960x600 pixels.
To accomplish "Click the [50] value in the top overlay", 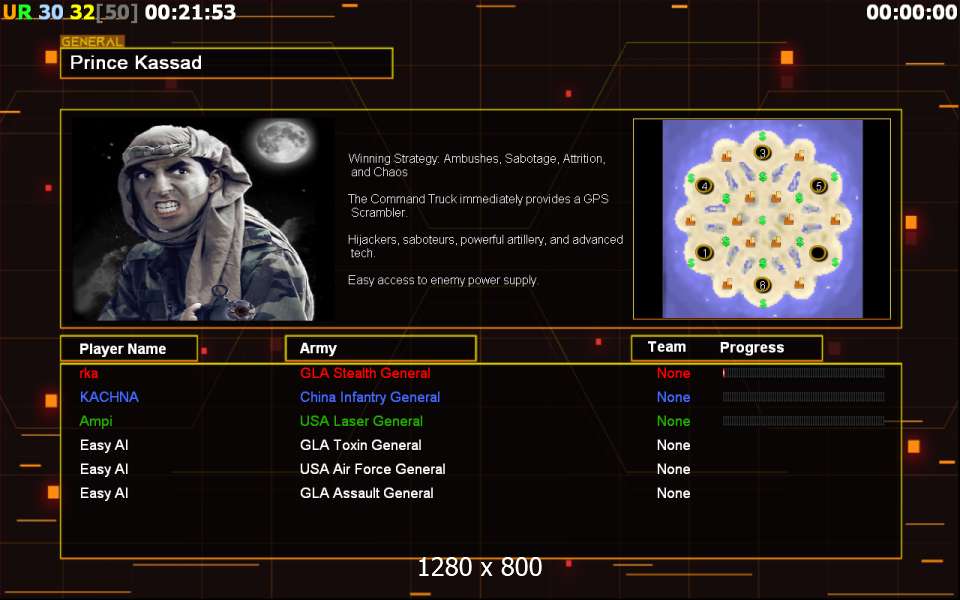I will pos(117,12).
